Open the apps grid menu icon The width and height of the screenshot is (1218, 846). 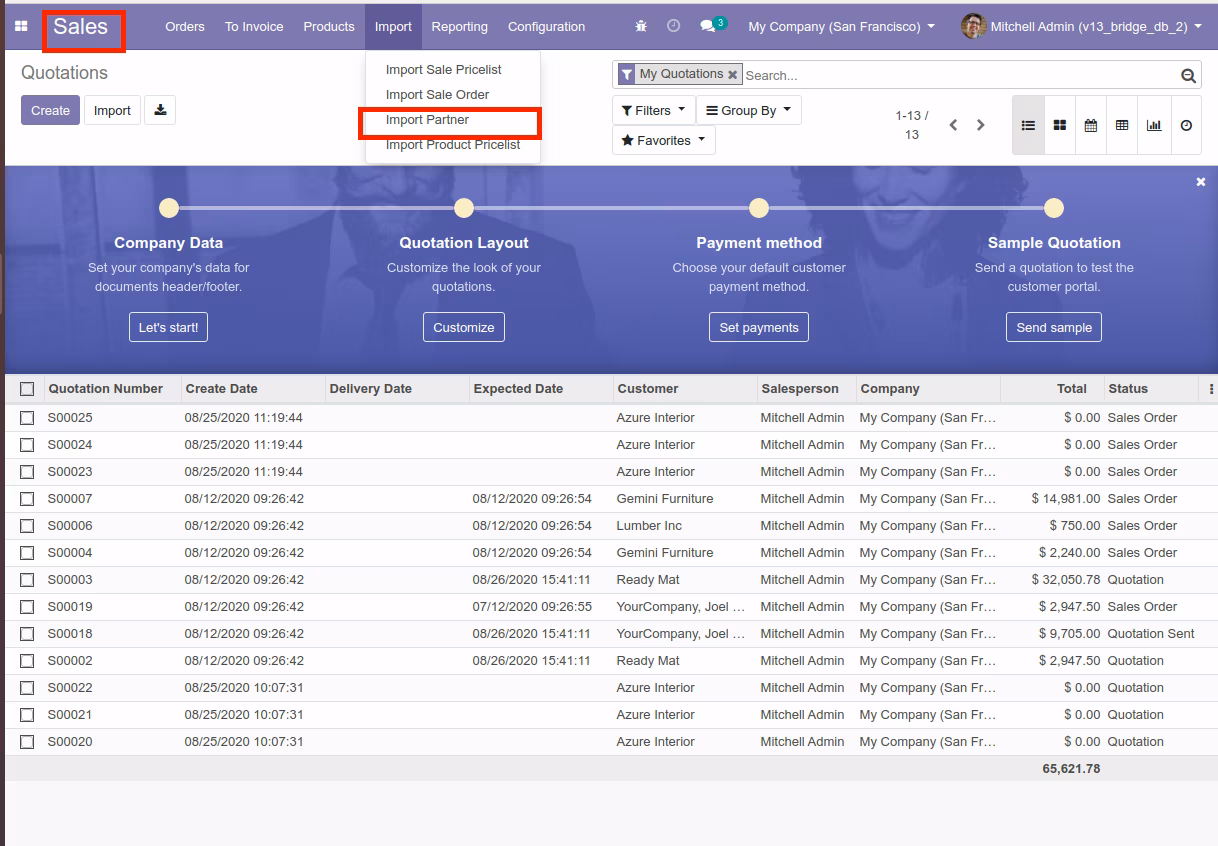[21, 27]
